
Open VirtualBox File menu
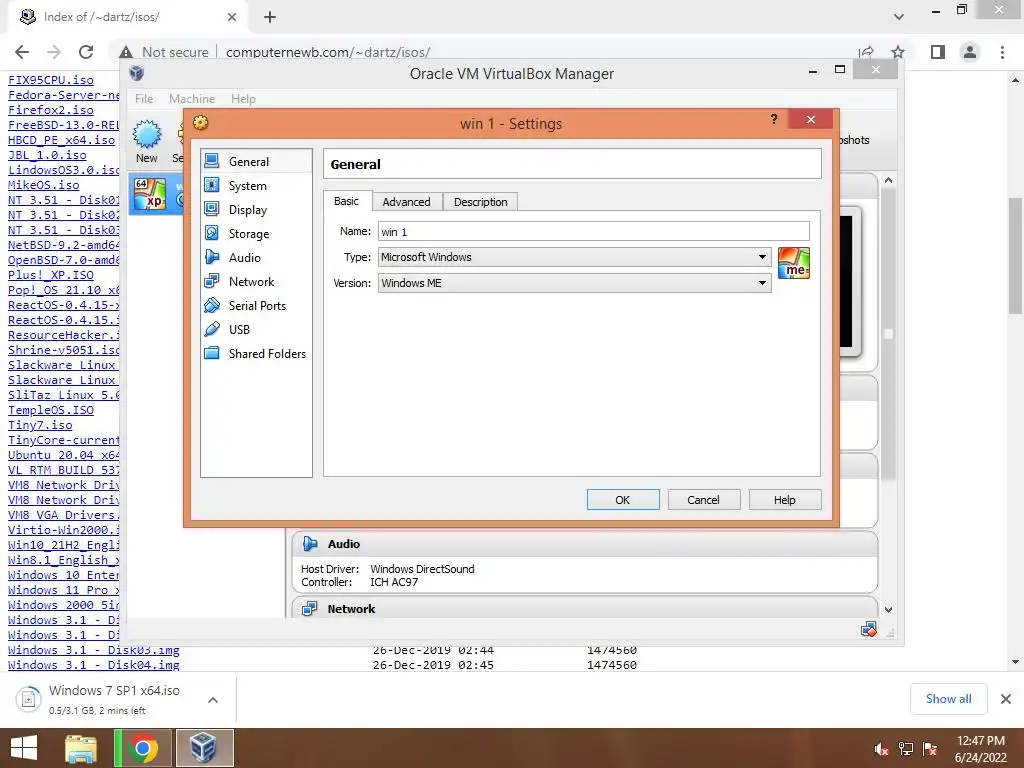coord(144,99)
